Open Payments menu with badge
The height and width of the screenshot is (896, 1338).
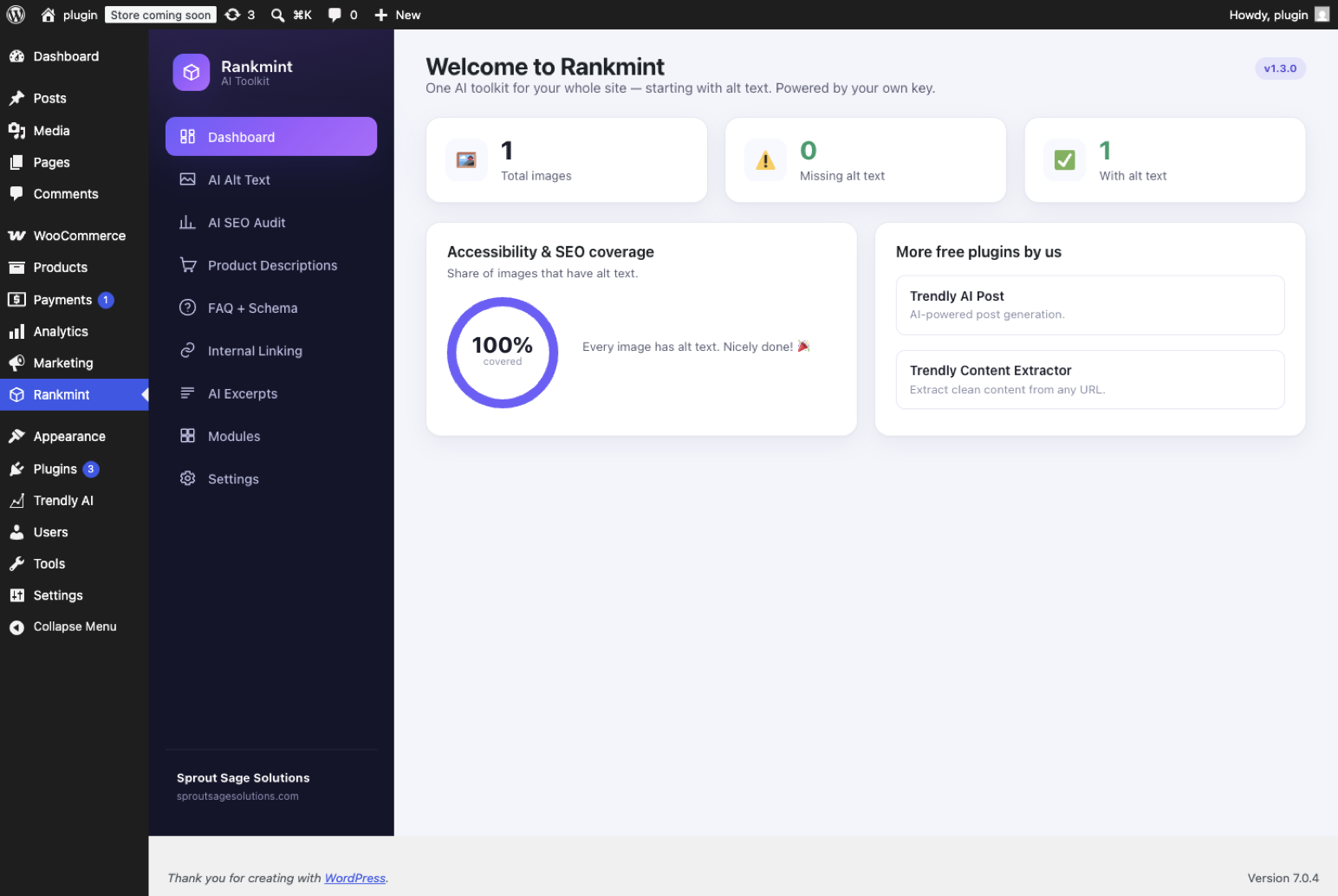pos(75,300)
